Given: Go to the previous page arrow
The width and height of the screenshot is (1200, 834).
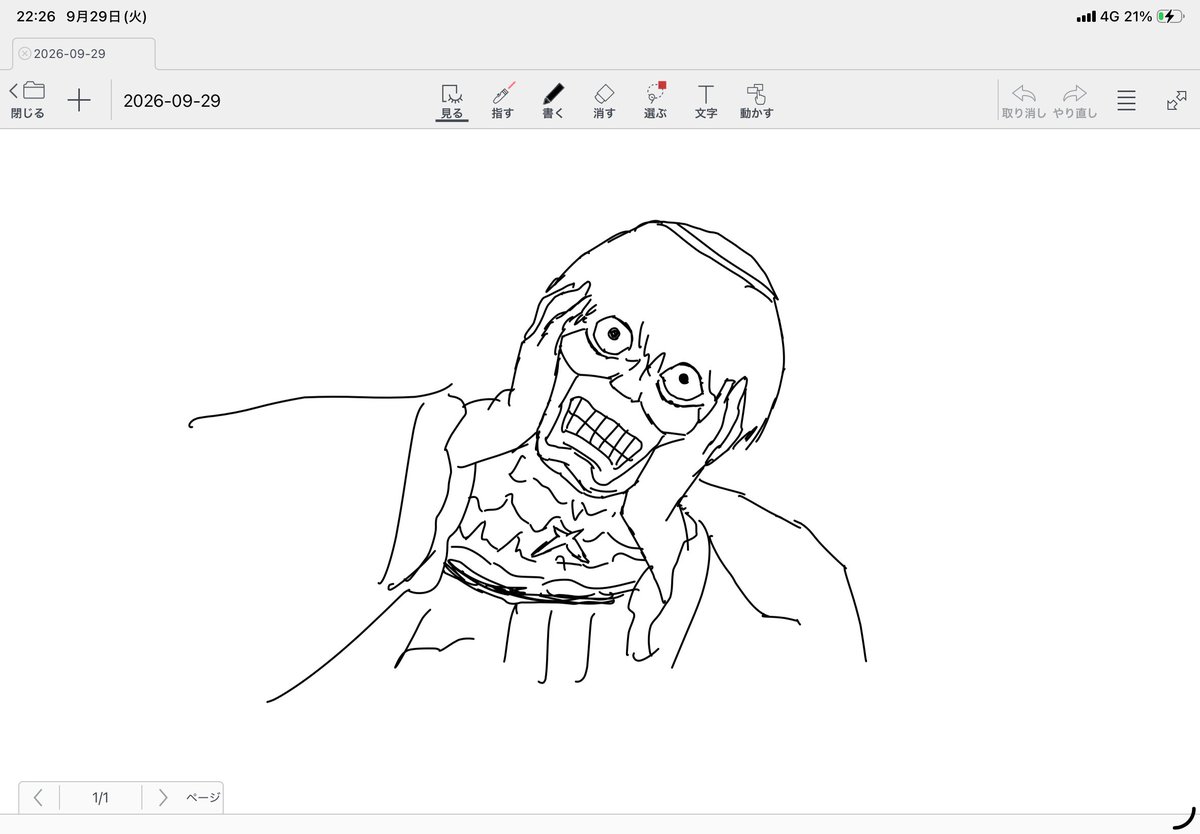Looking at the screenshot, I should [x=38, y=798].
